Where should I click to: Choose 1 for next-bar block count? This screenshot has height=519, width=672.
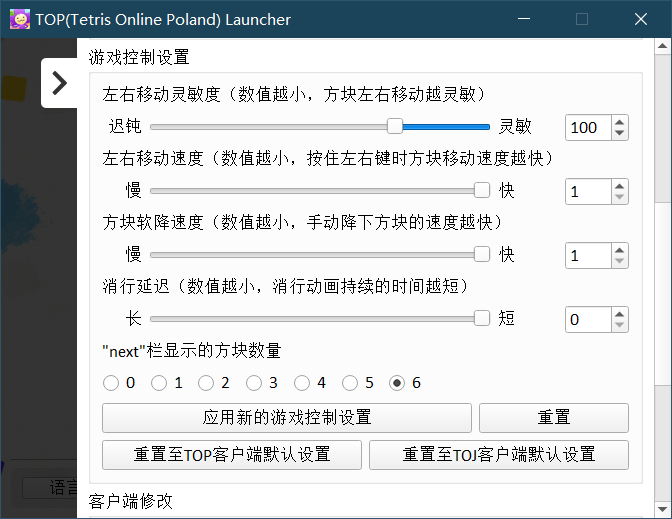tap(159, 383)
